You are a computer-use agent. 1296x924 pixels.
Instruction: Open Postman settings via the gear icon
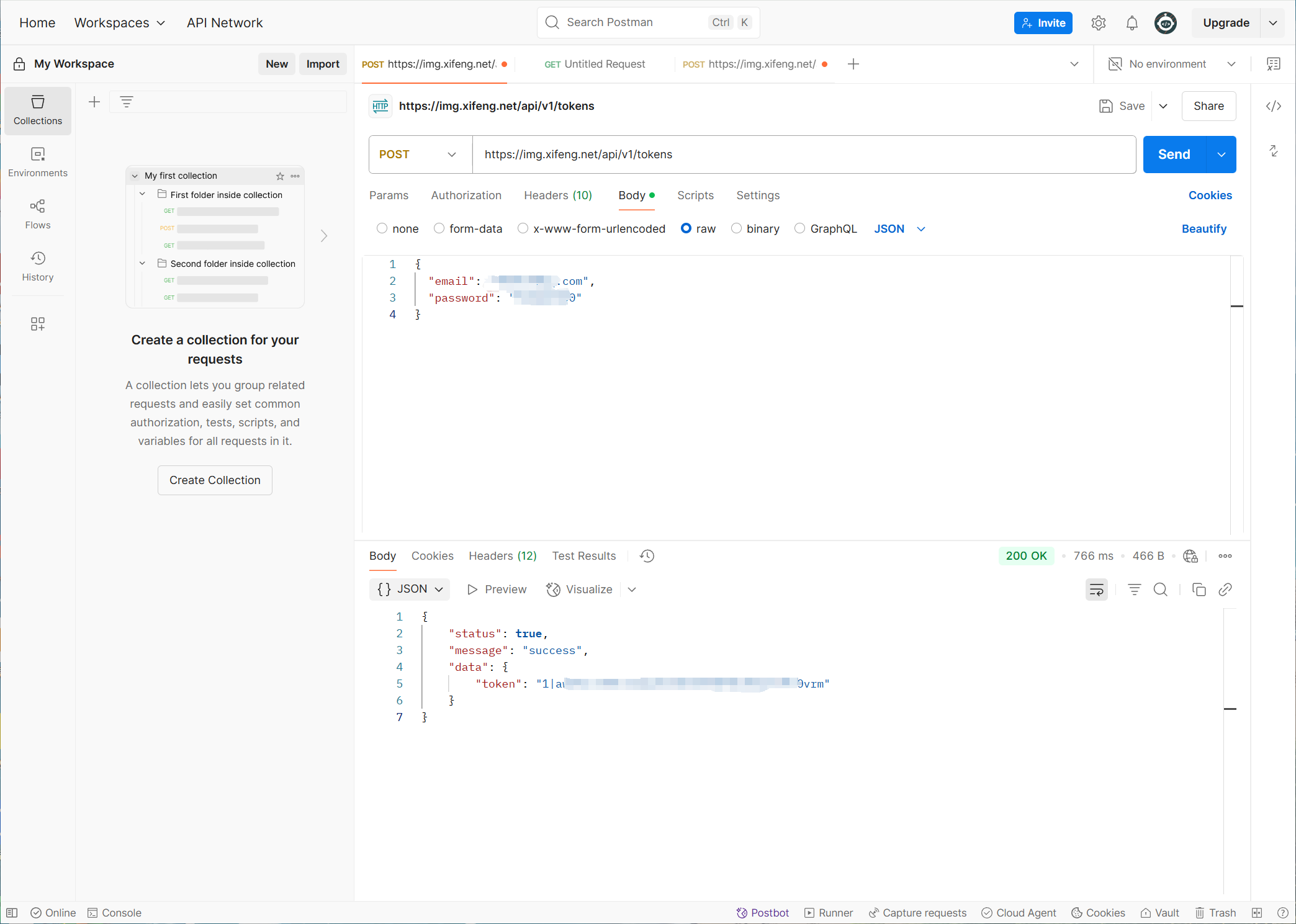(1099, 22)
